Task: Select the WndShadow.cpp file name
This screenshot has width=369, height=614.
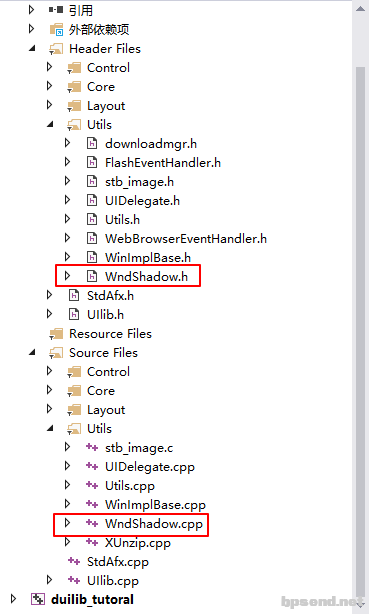Action: pos(154,524)
